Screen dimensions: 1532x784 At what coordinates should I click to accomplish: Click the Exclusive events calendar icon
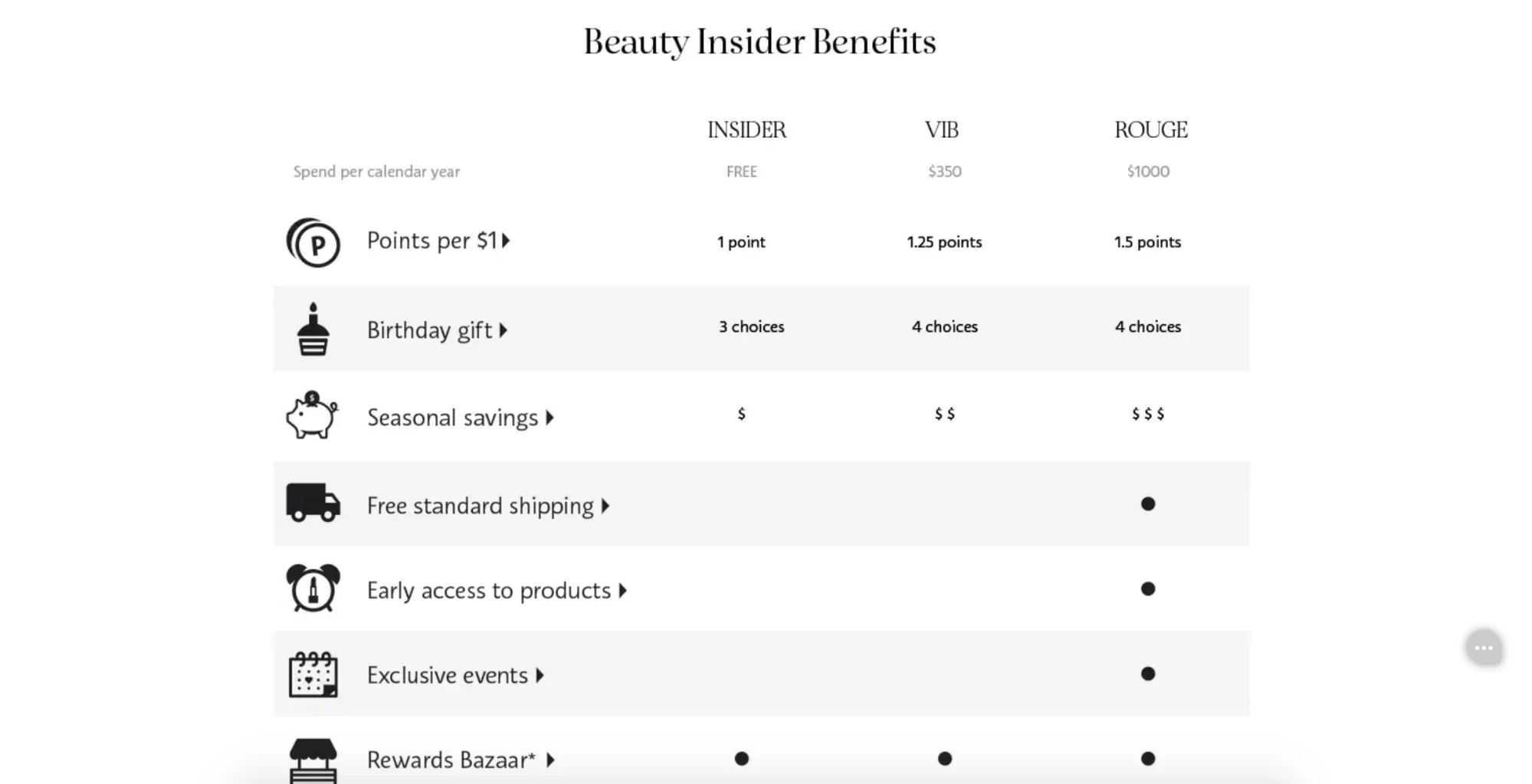[x=312, y=675]
